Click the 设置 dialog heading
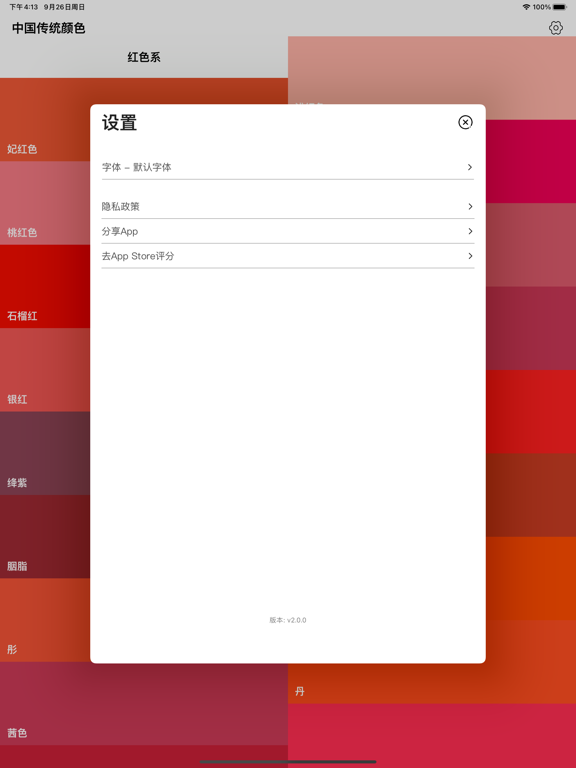 coord(120,122)
